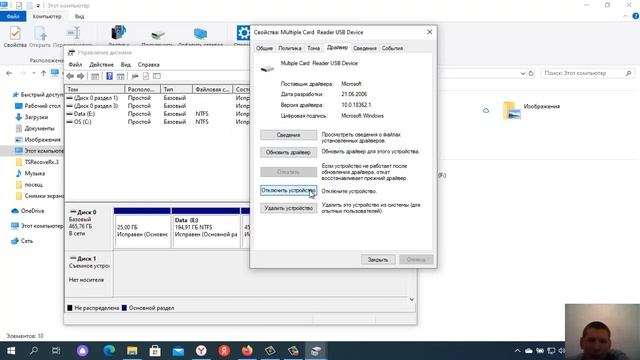This screenshot has height=360, width=640.
Task: Go forward in Disk Management toolbar
Action: [80, 76]
